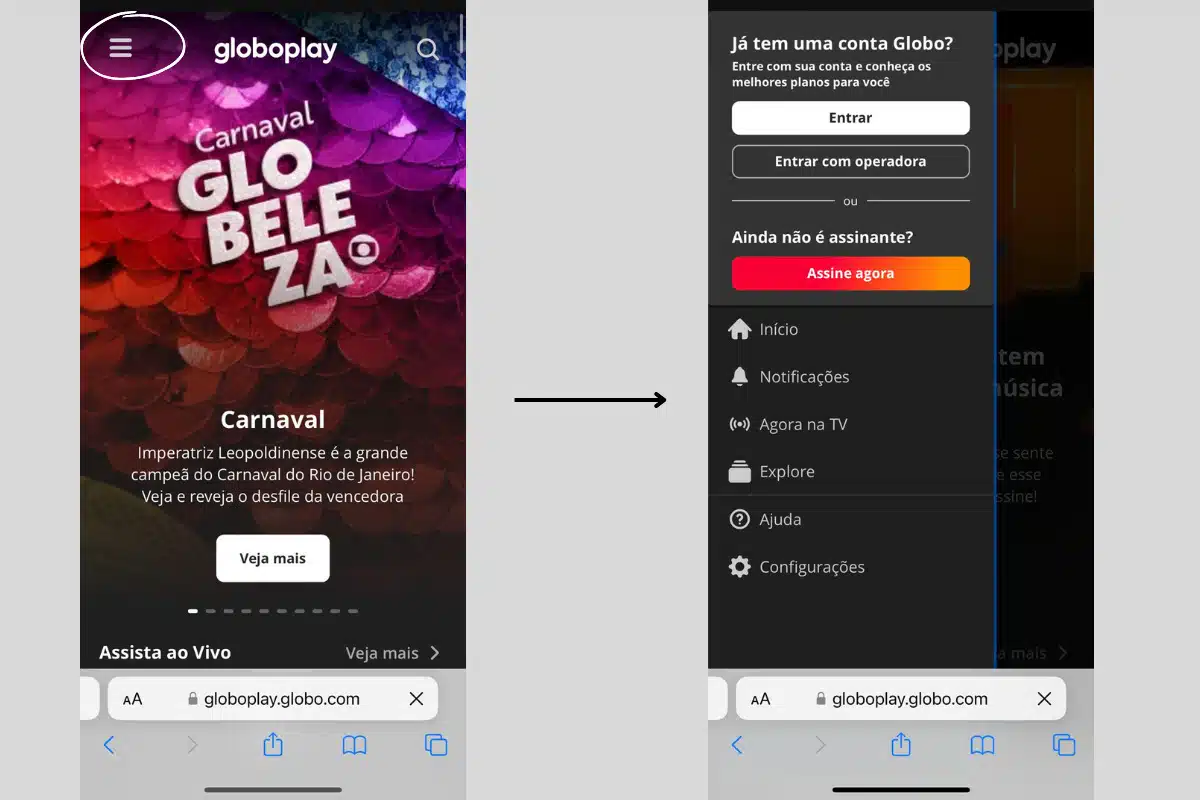
Task: Open the Safari tabs overview icon in left phone
Action: tap(436, 745)
